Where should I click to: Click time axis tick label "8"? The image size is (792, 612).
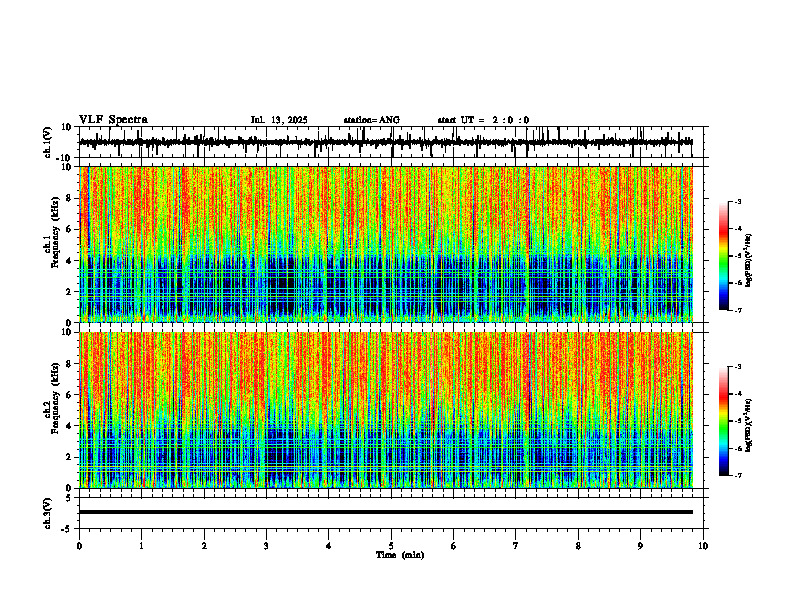point(578,546)
